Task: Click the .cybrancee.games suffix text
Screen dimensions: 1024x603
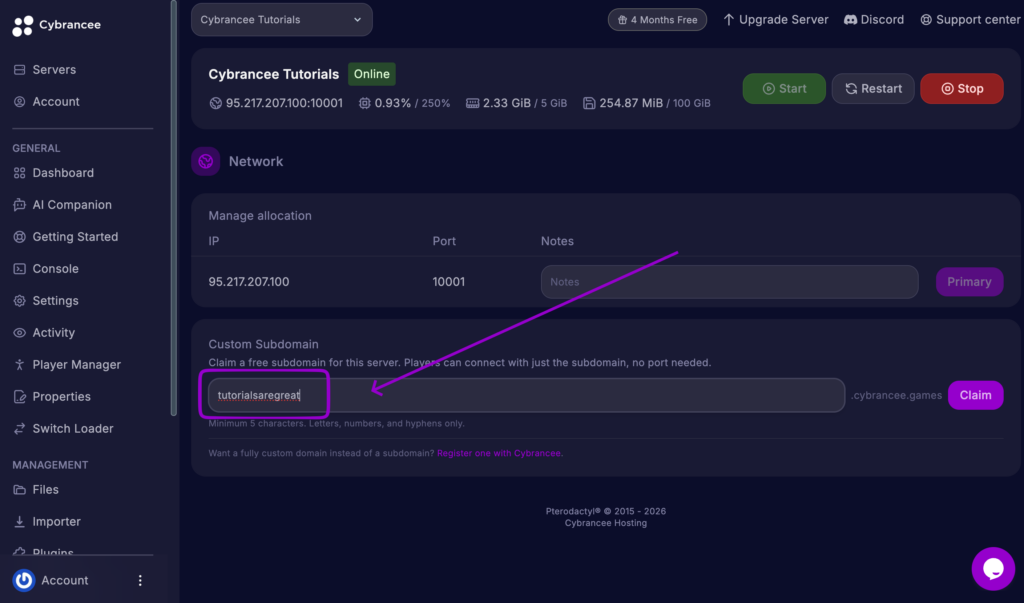Action: tap(896, 395)
